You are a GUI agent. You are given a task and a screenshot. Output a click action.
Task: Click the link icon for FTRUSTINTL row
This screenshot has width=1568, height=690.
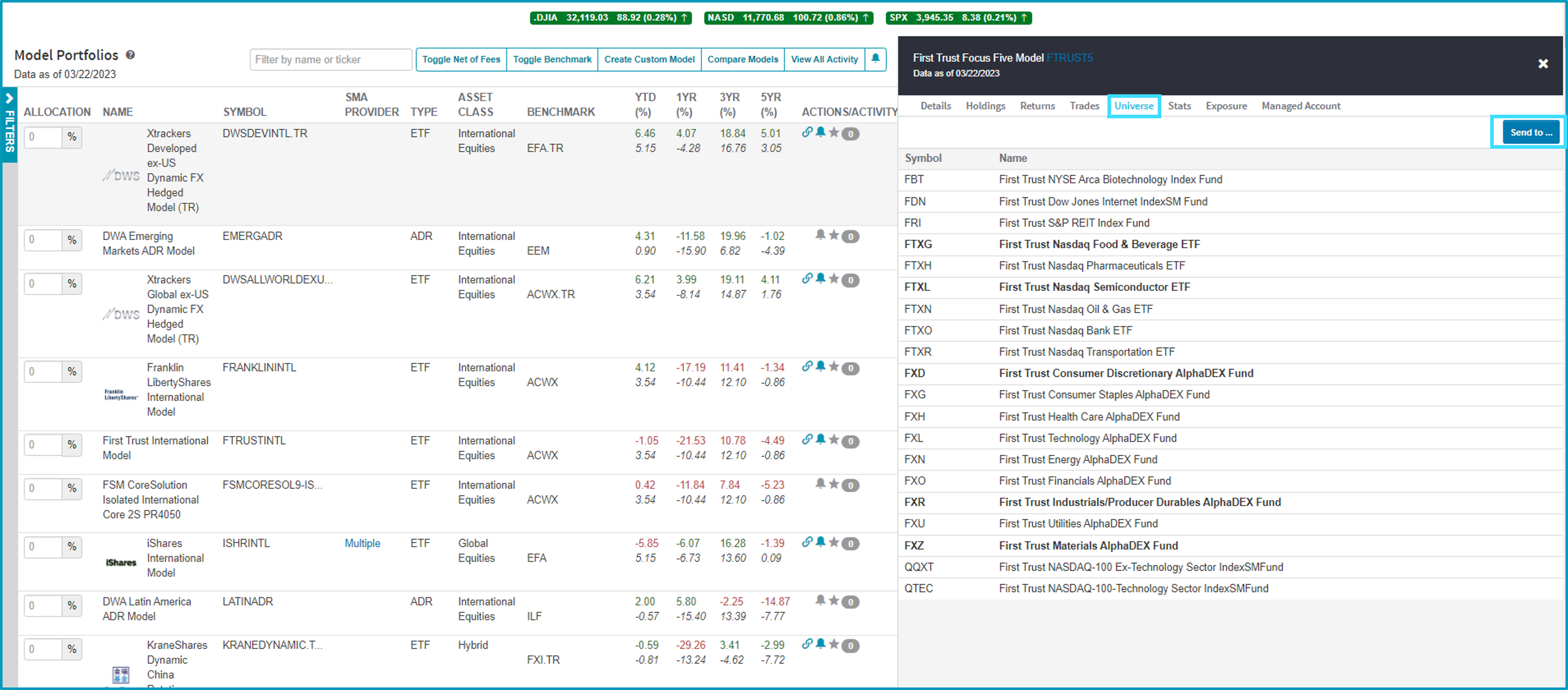coord(807,439)
